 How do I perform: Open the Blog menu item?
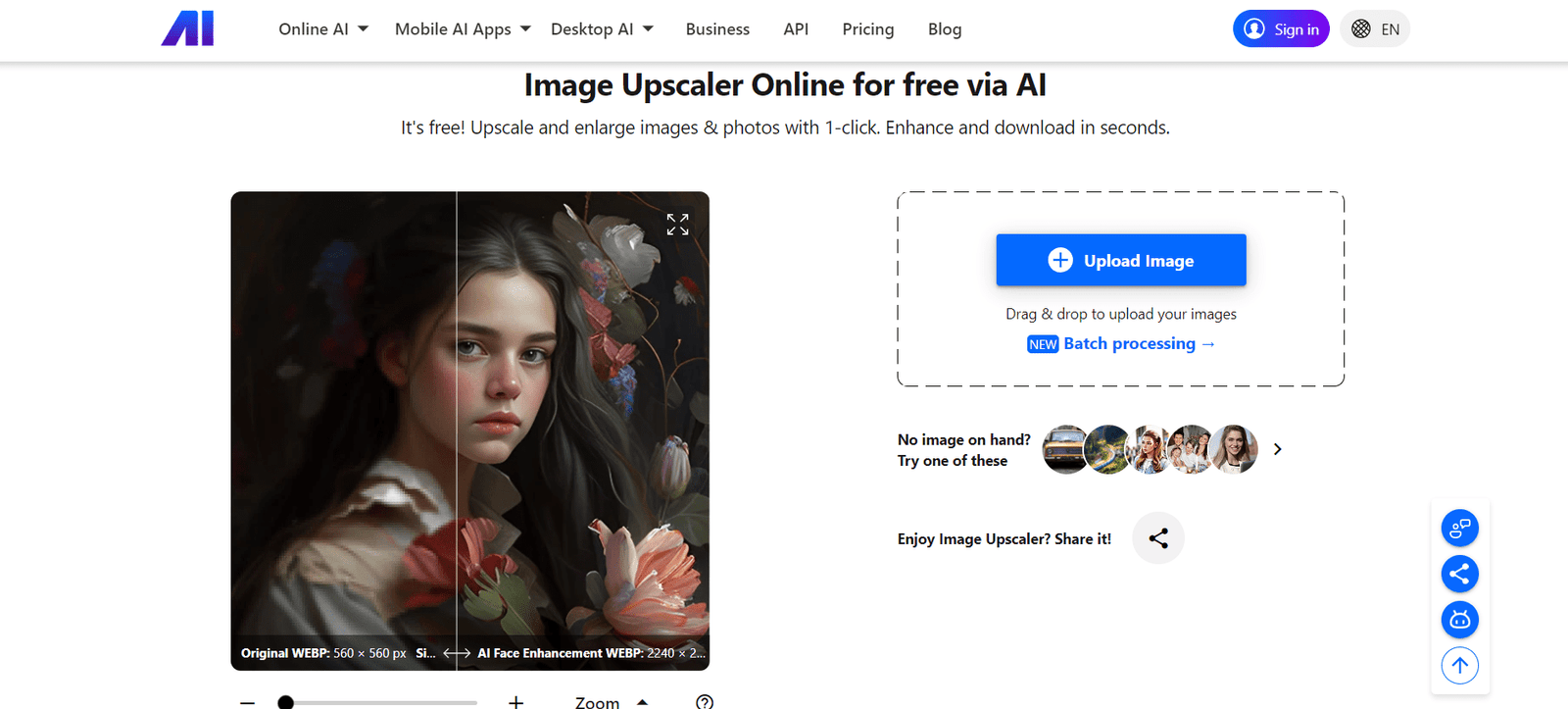944,29
